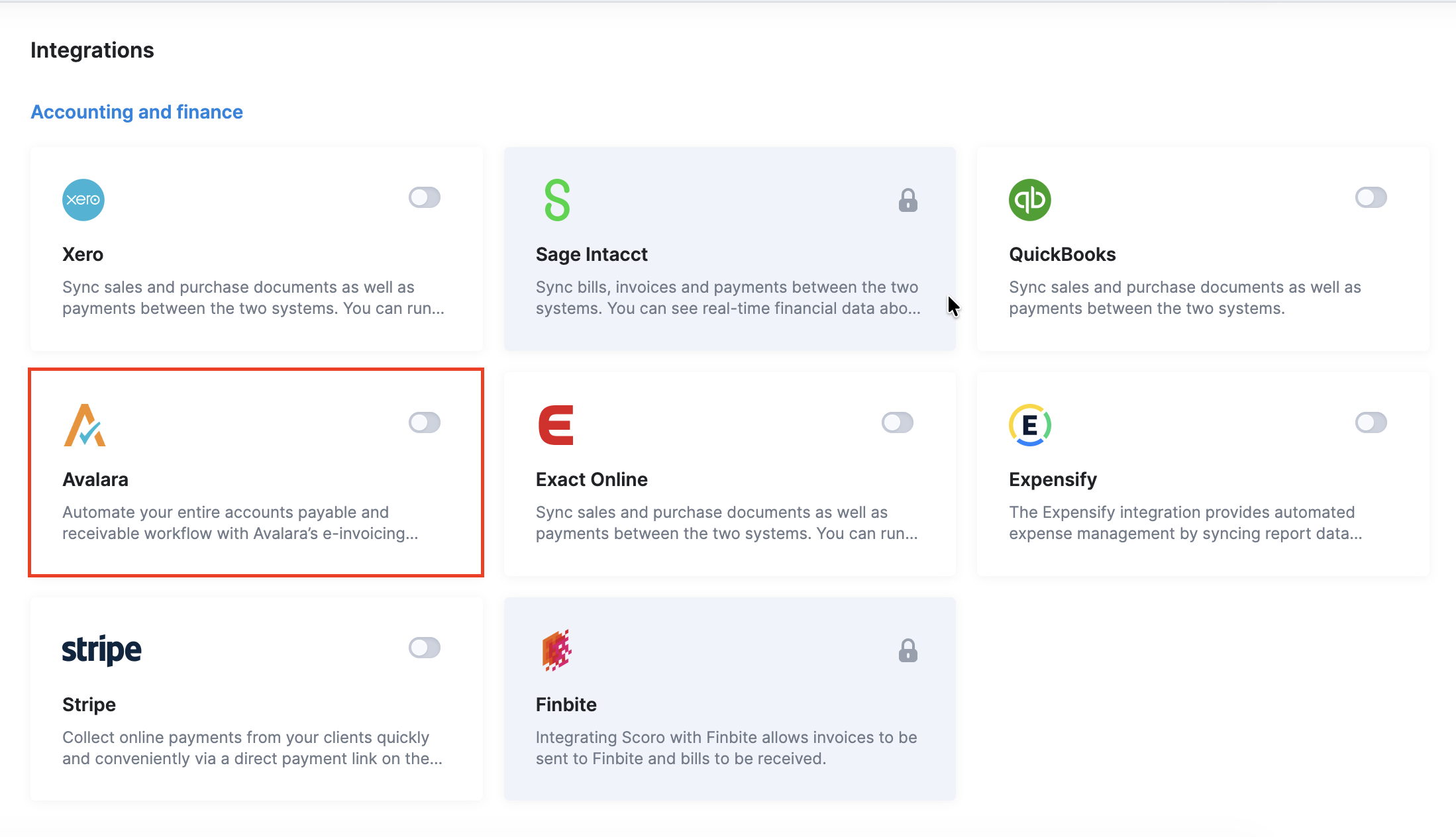Click the Avalara logo icon
The height and width of the screenshot is (837, 1456).
click(85, 425)
